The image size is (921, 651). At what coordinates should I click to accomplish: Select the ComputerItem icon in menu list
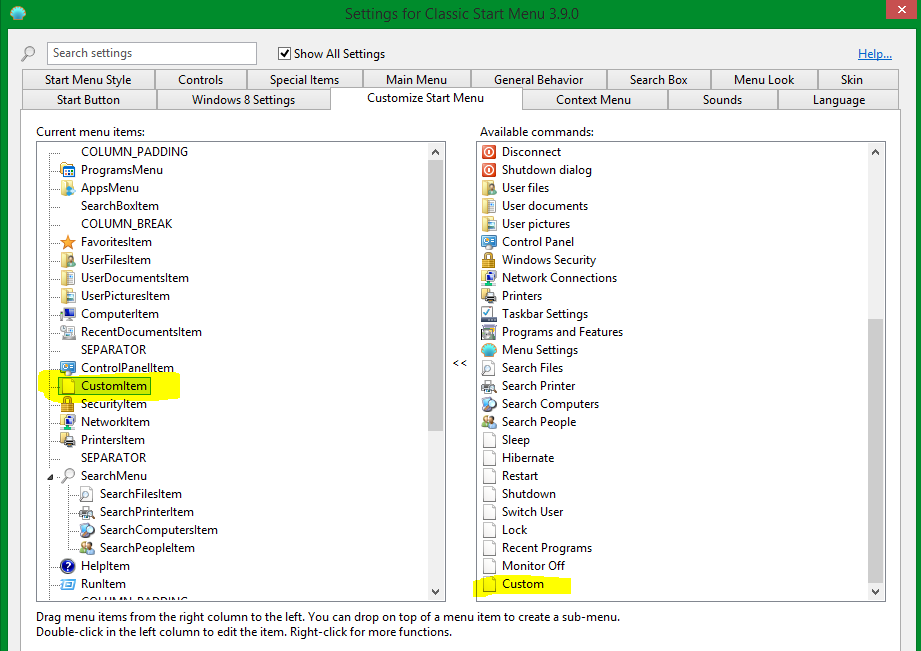coord(68,314)
